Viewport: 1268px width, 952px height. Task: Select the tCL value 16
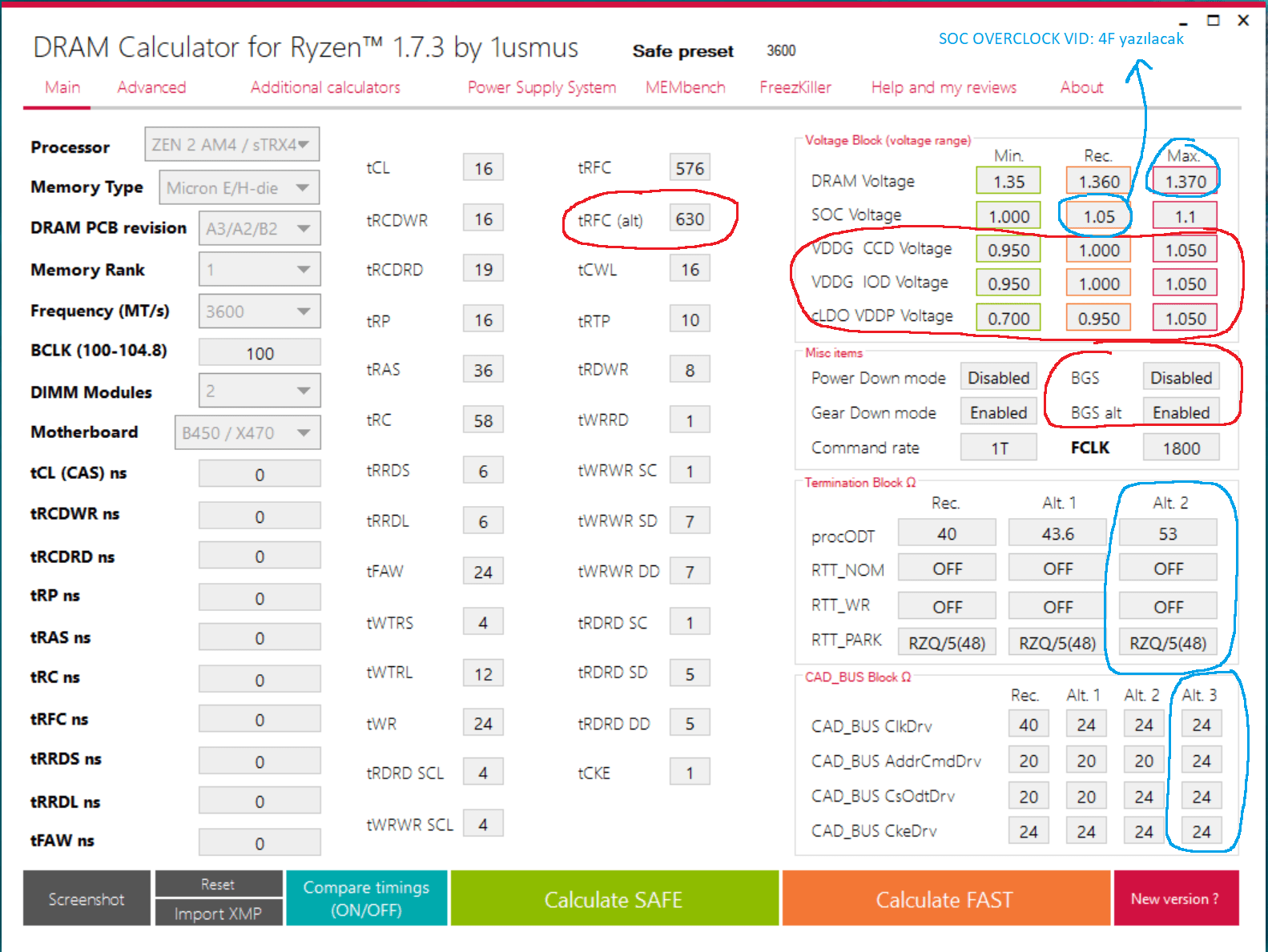(x=483, y=168)
